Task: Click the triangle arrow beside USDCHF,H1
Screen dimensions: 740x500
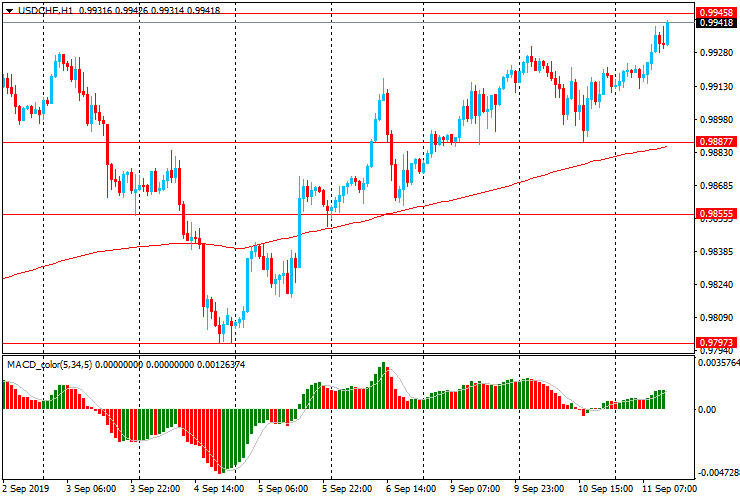Action: 8,10
